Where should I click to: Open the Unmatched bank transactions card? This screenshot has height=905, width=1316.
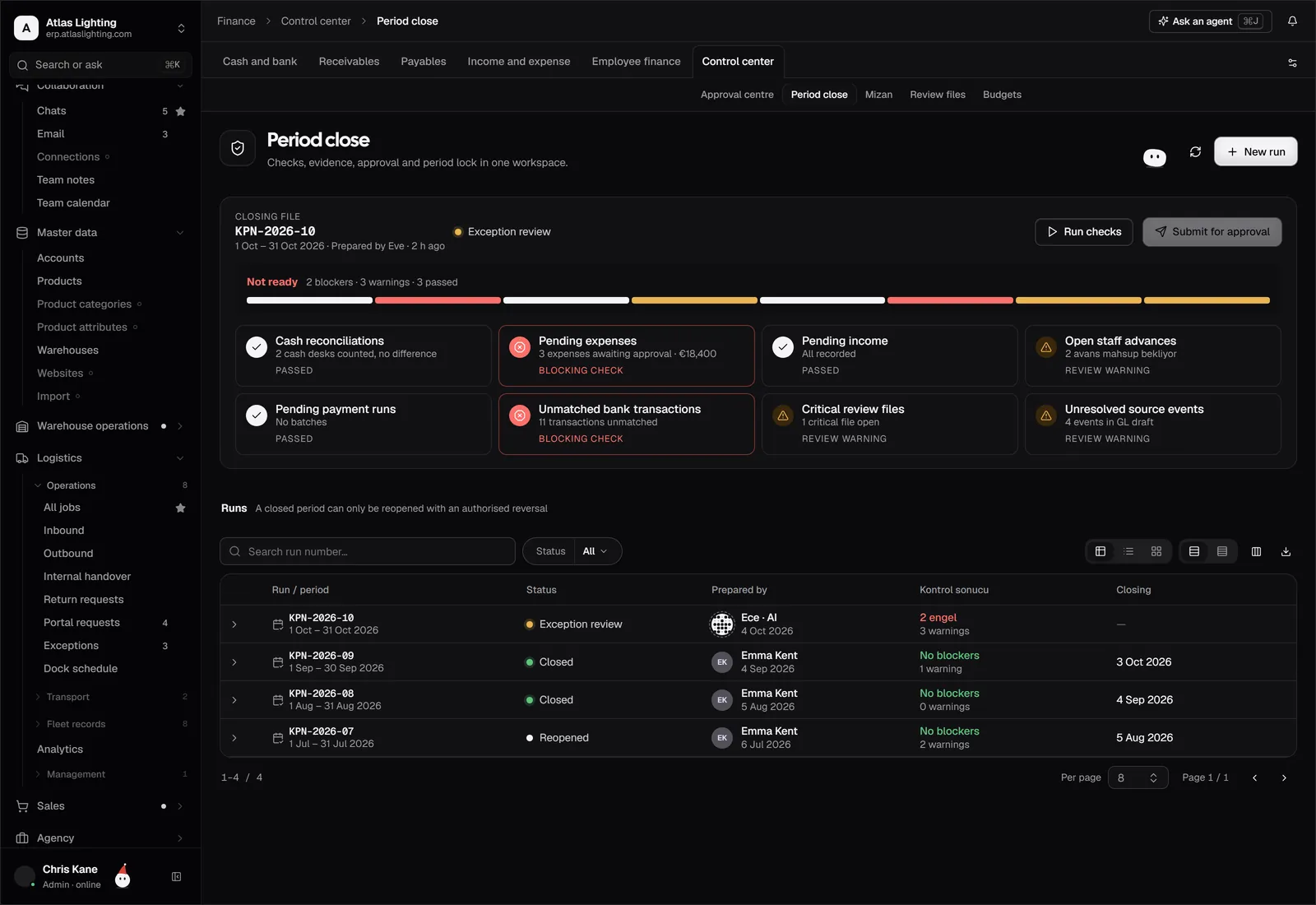click(627, 424)
